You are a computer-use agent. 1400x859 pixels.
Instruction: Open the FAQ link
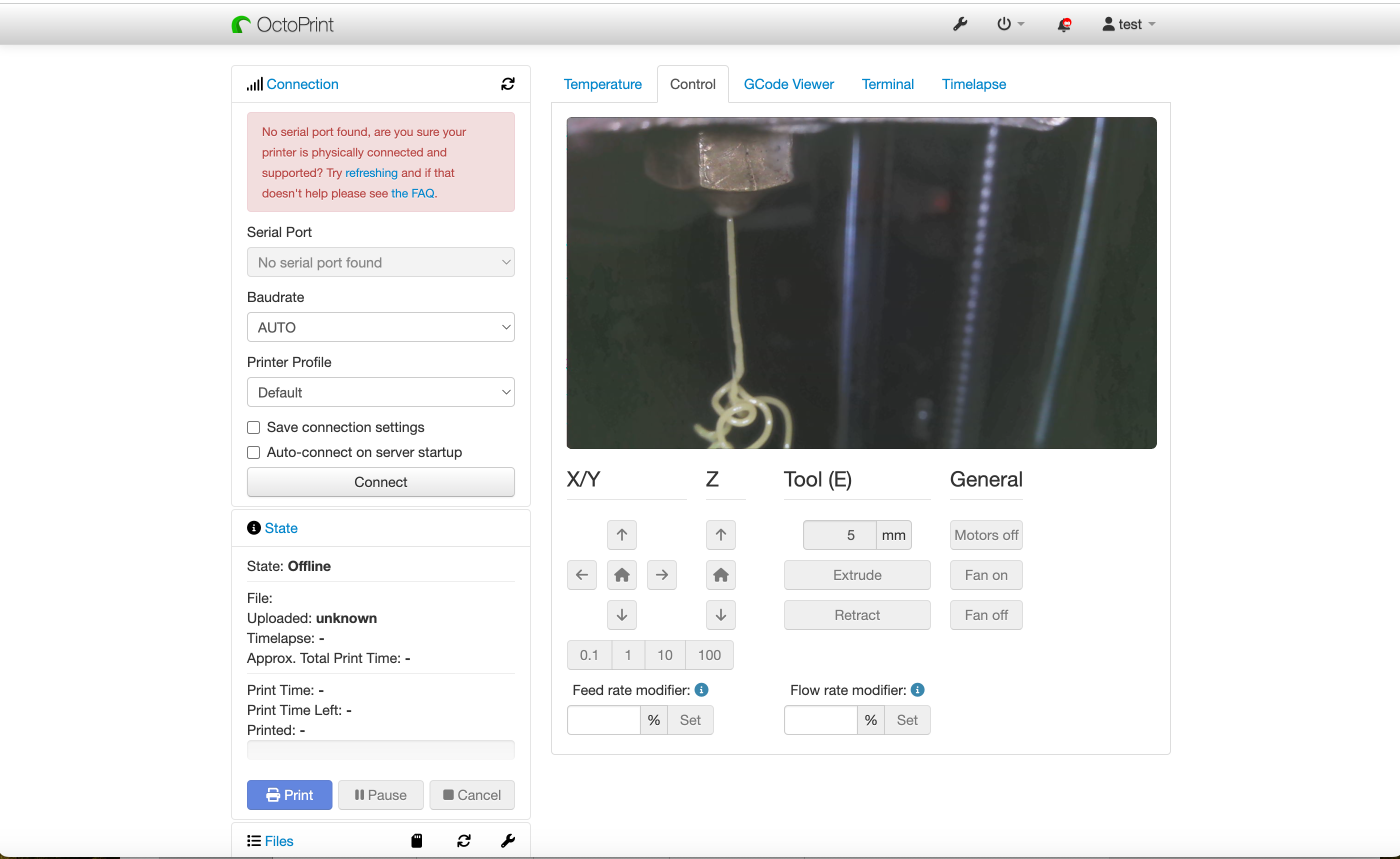[x=413, y=194]
